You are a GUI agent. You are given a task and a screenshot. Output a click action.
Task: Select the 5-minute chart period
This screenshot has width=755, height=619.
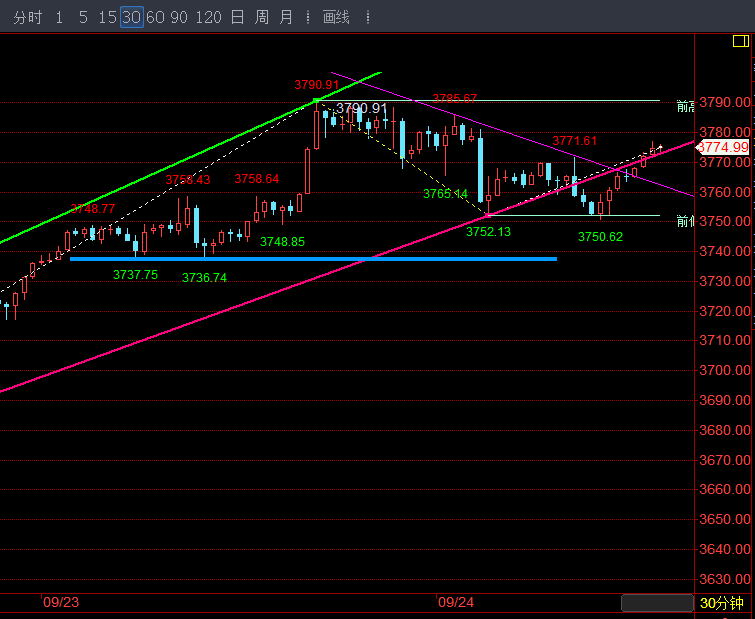(x=82, y=17)
